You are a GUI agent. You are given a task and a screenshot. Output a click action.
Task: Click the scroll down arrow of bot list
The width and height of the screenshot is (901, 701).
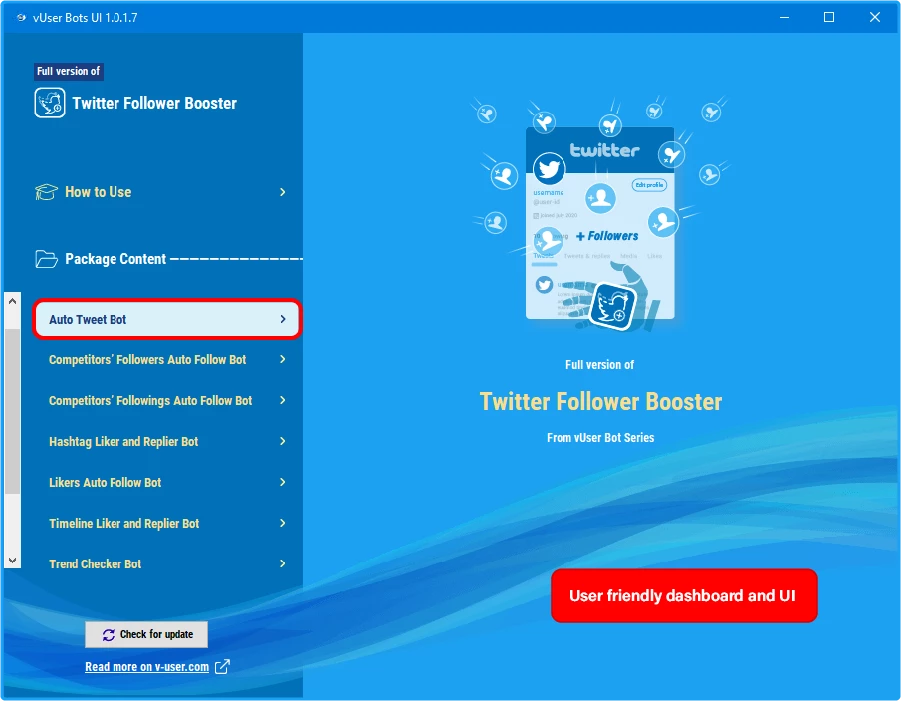(13, 560)
